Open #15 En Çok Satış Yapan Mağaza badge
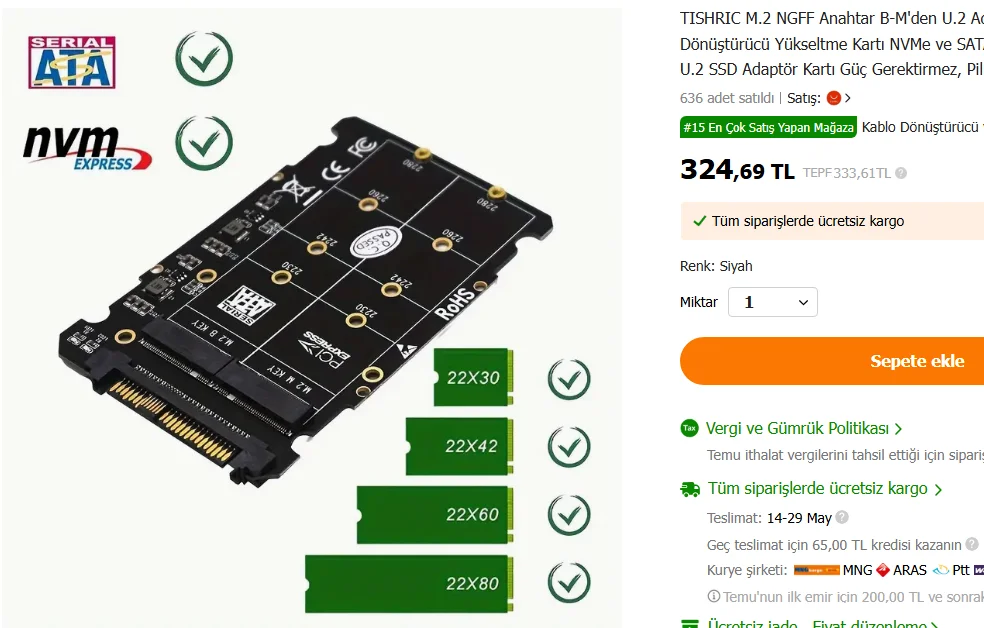 point(768,127)
